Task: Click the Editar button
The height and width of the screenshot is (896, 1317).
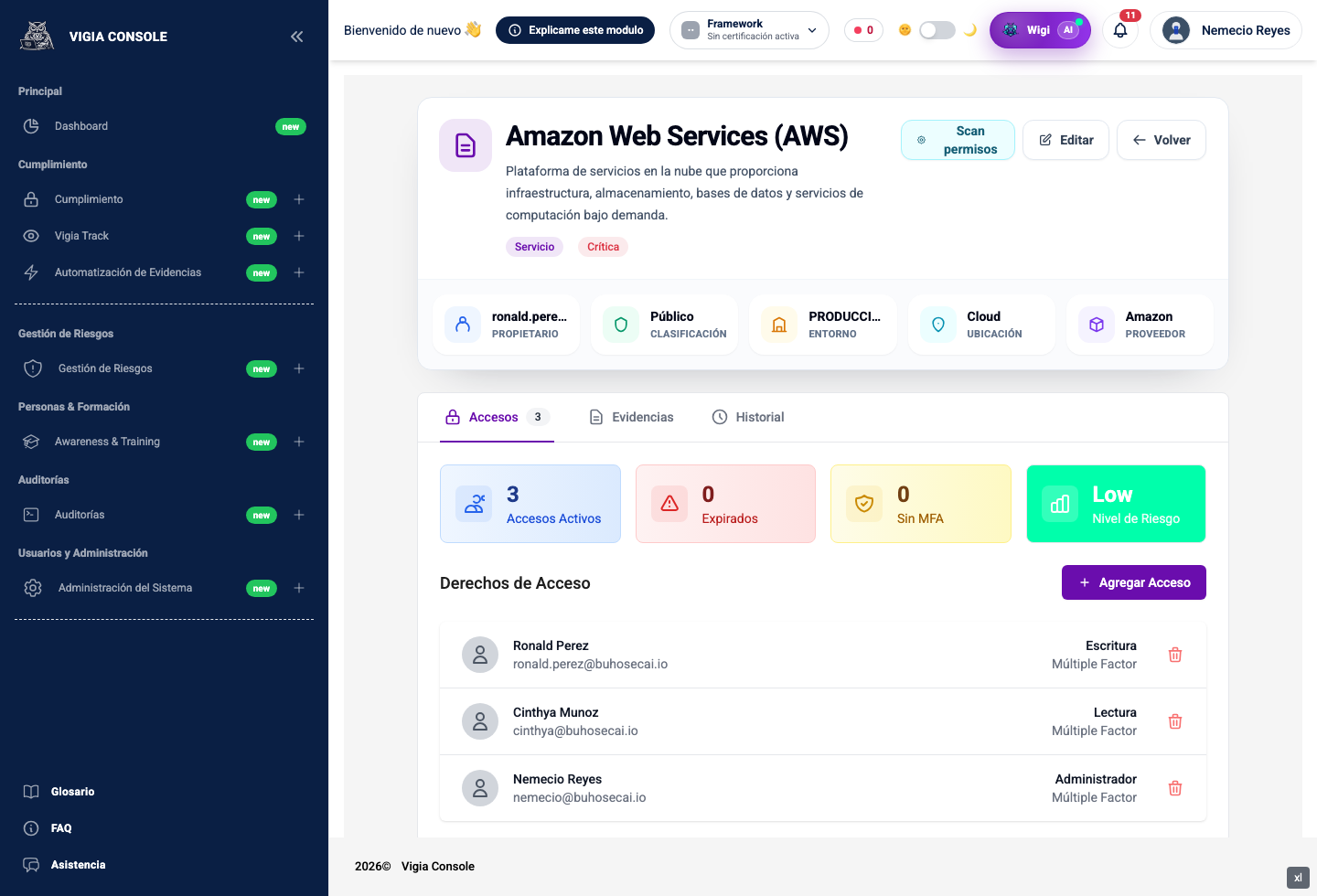Action: click(x=1065, y=140)
